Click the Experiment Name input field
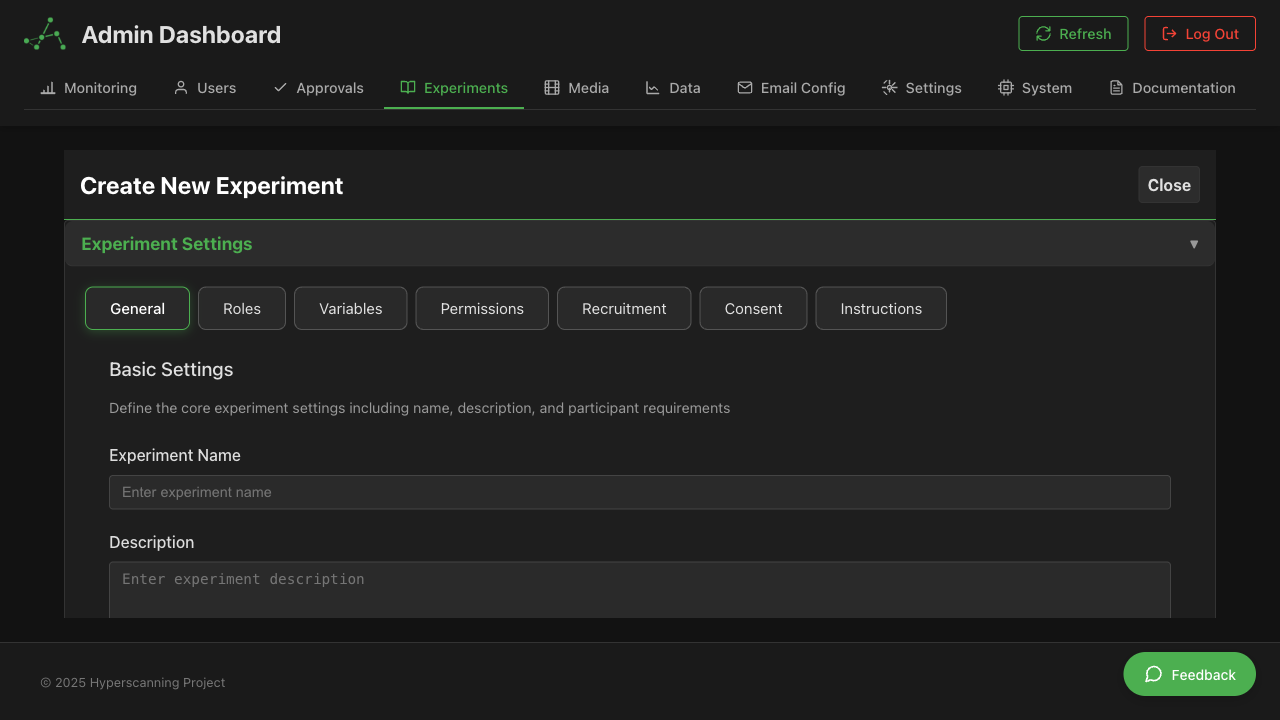1280x720 pixels. [x=640, y=492]
